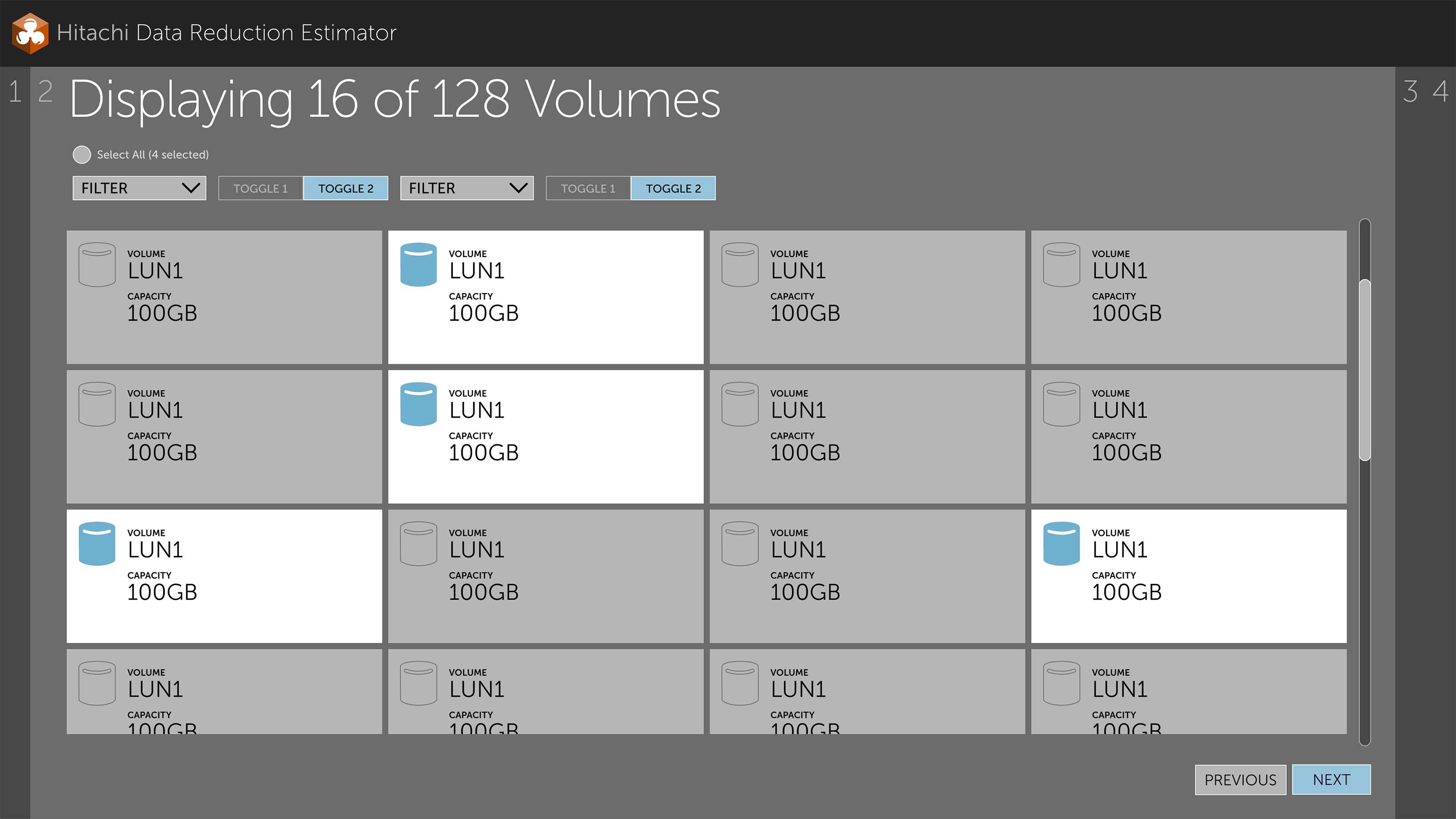Click the volume list scrollbar thumb
Image resolution: width=1456 pixels, height=819 pixels.
coord(1365,370)
